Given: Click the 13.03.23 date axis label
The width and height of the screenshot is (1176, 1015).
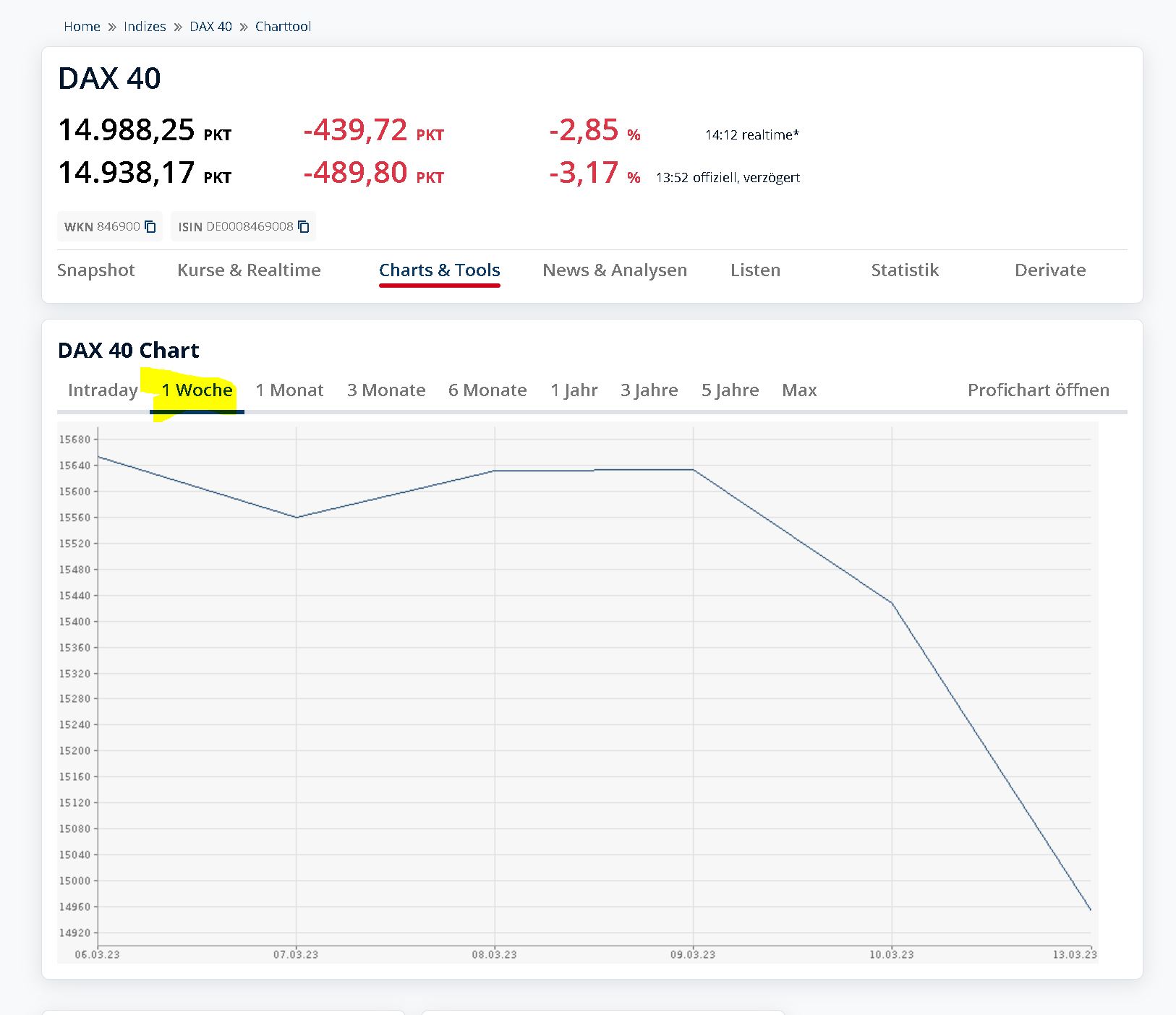Looking at the screenshot, I should click(x=1075, y=954).
